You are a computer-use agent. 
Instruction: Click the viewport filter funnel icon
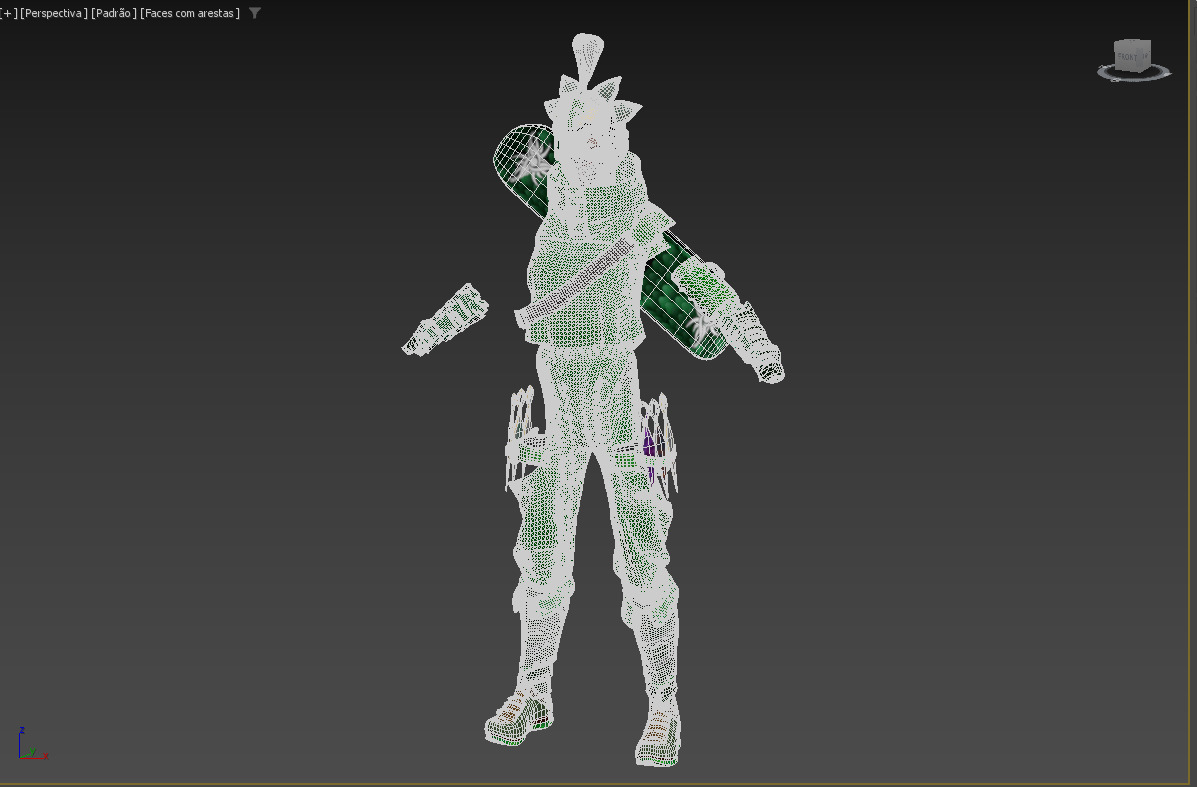pos(255,13)
